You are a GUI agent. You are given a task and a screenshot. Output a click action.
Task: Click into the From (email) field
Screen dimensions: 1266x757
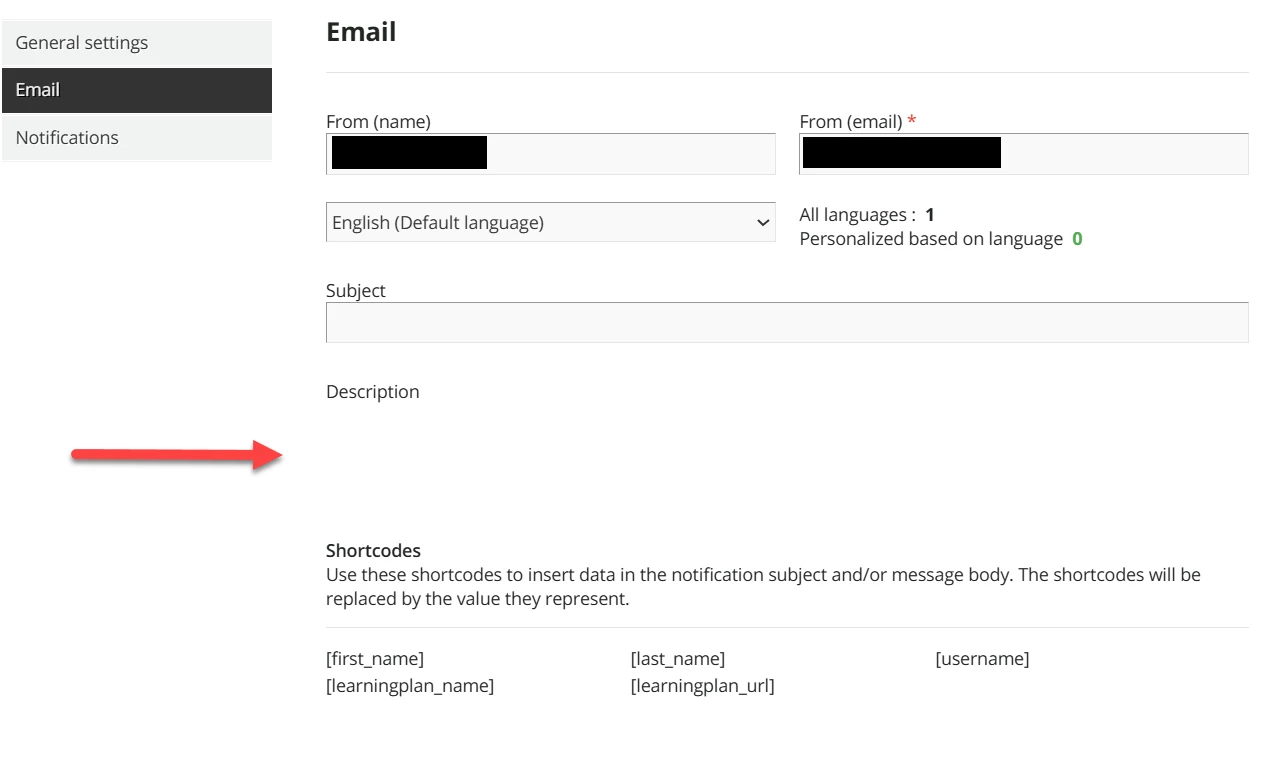(1120, 154)
